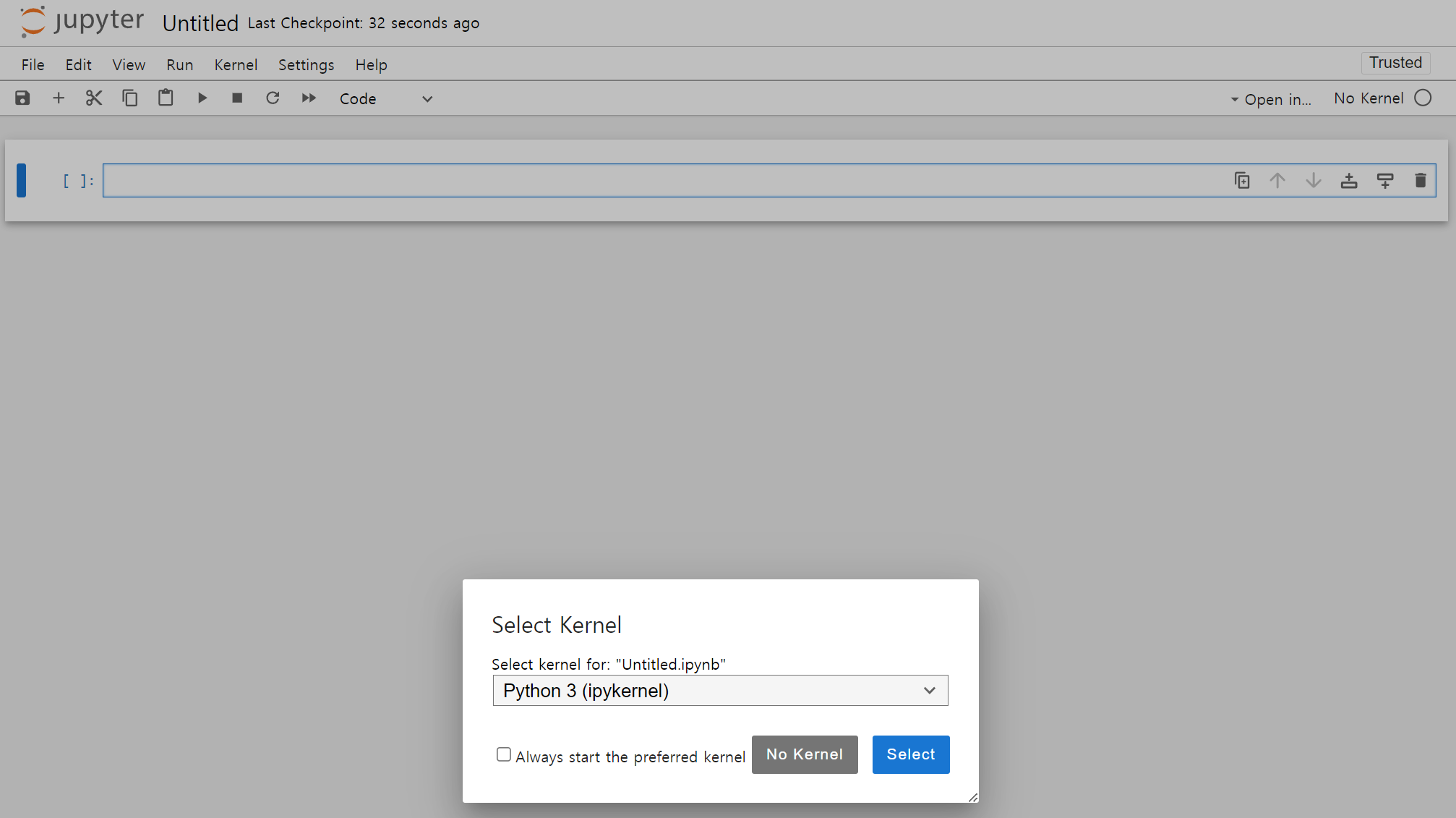Image resolution: width=1456 pixels, height=818 pixels.
Task: Open the Code cell type dropdown
Action: point(385,99)
